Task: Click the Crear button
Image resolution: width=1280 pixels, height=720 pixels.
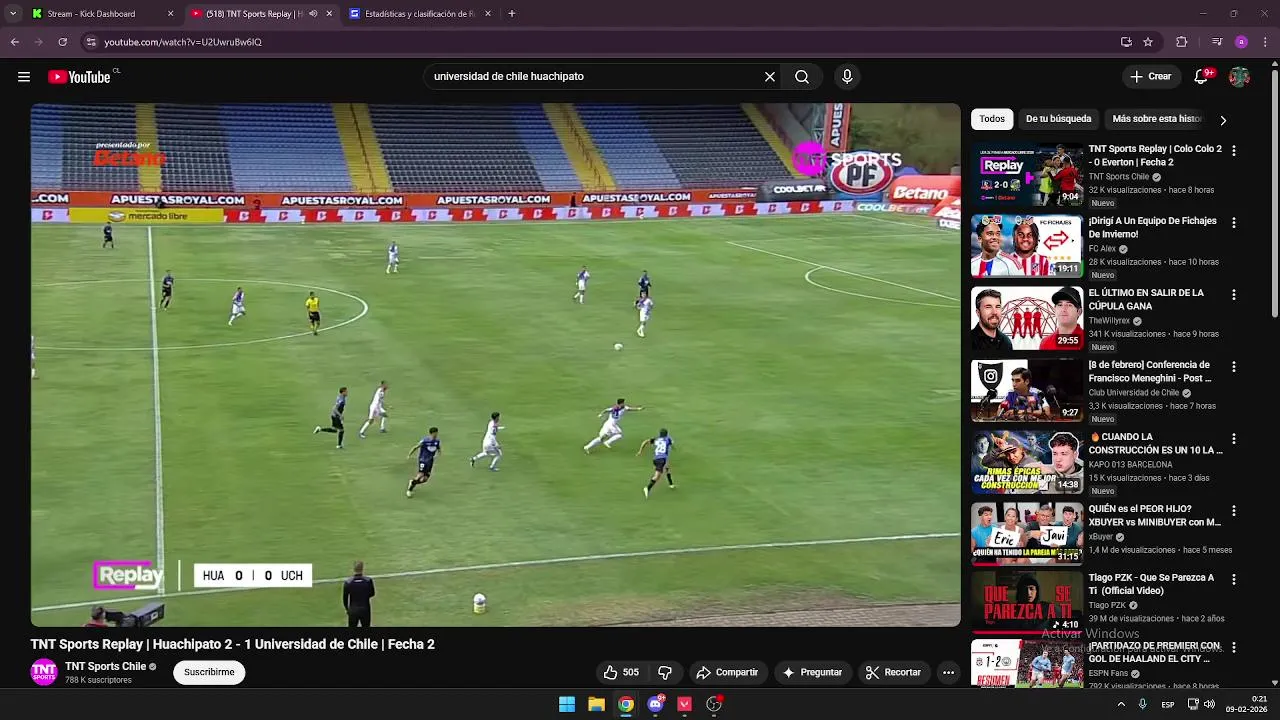Action: pos(1150,77)
